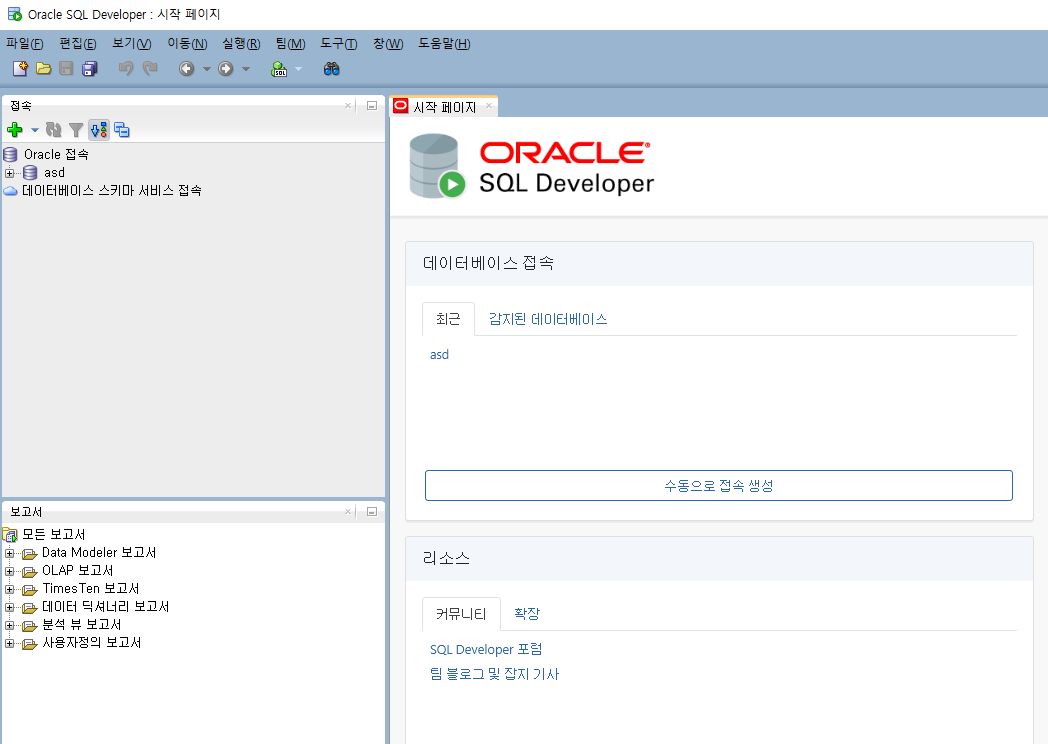Click the Back navigation icon
Screen dimensions: 1048x744
coord(186,68)
